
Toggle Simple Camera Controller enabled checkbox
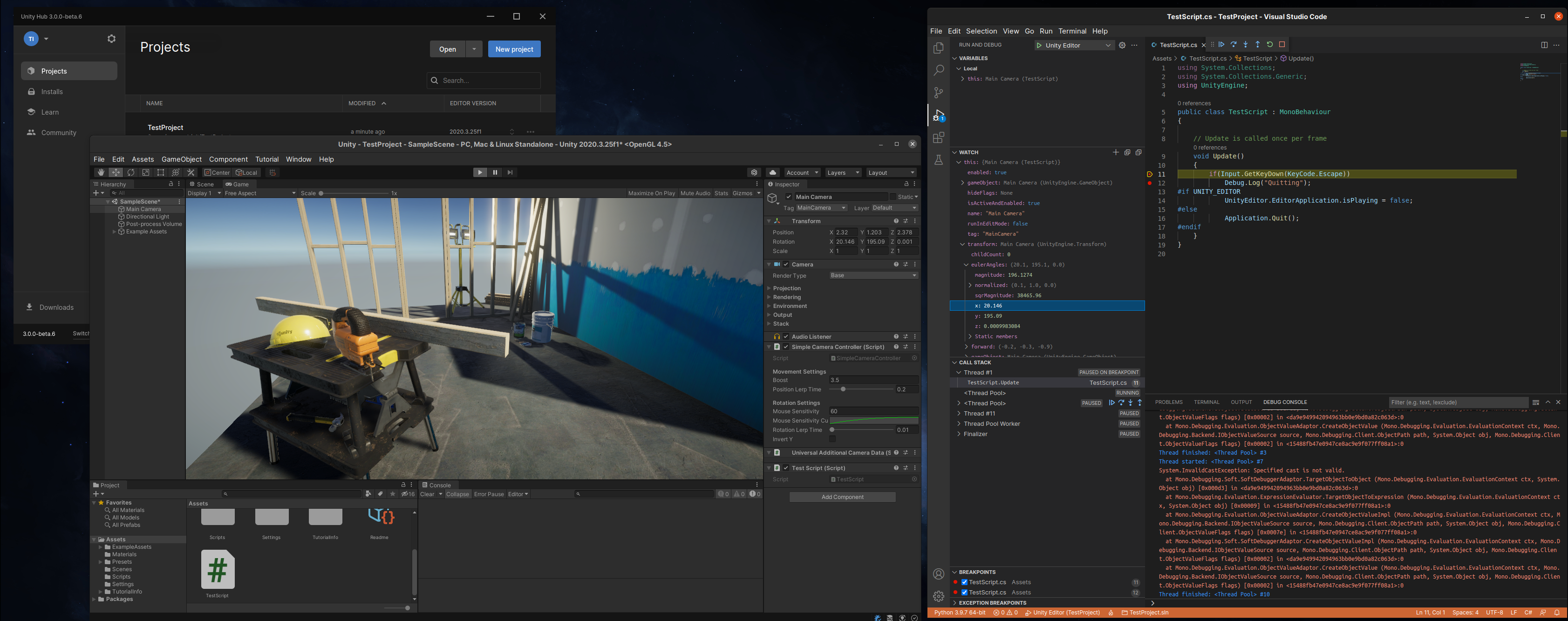[x=786, y=347]
